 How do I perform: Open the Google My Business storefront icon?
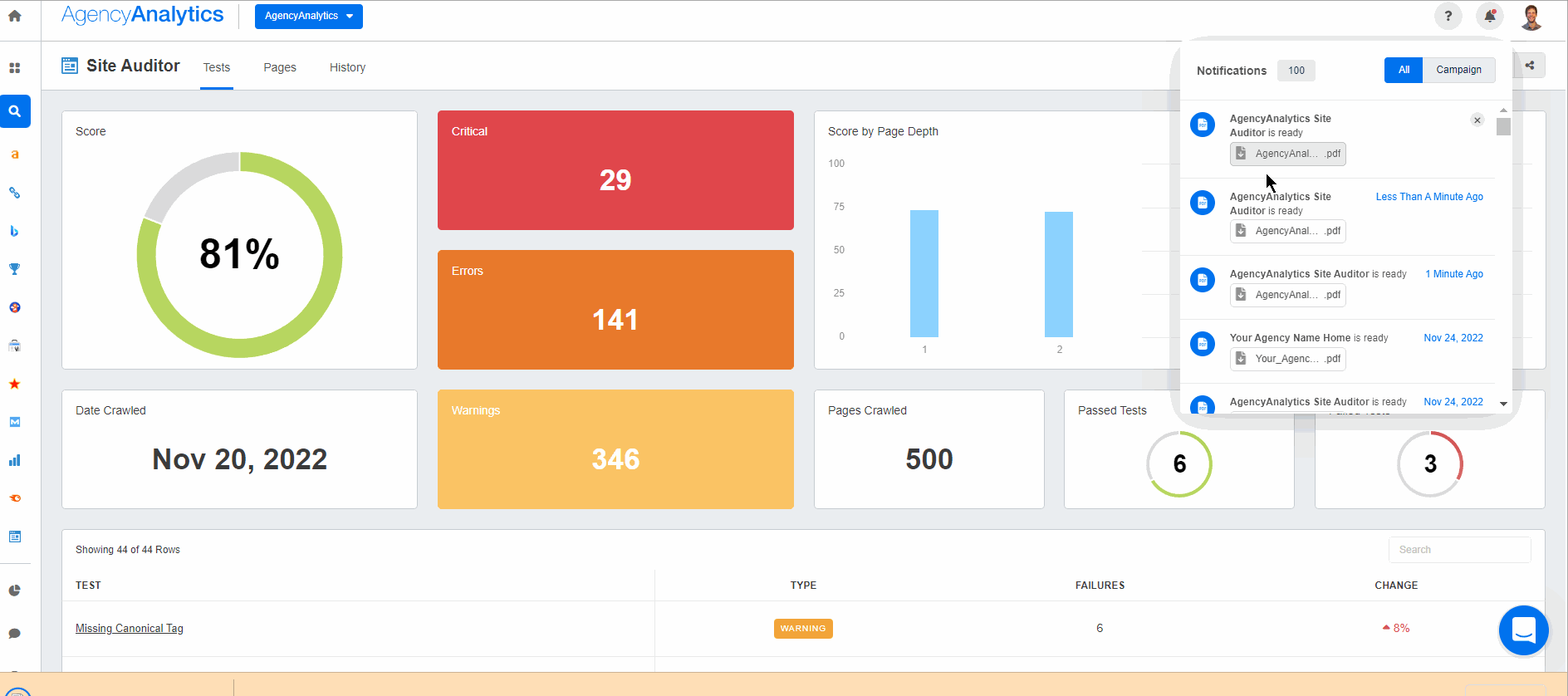point(14,346)
